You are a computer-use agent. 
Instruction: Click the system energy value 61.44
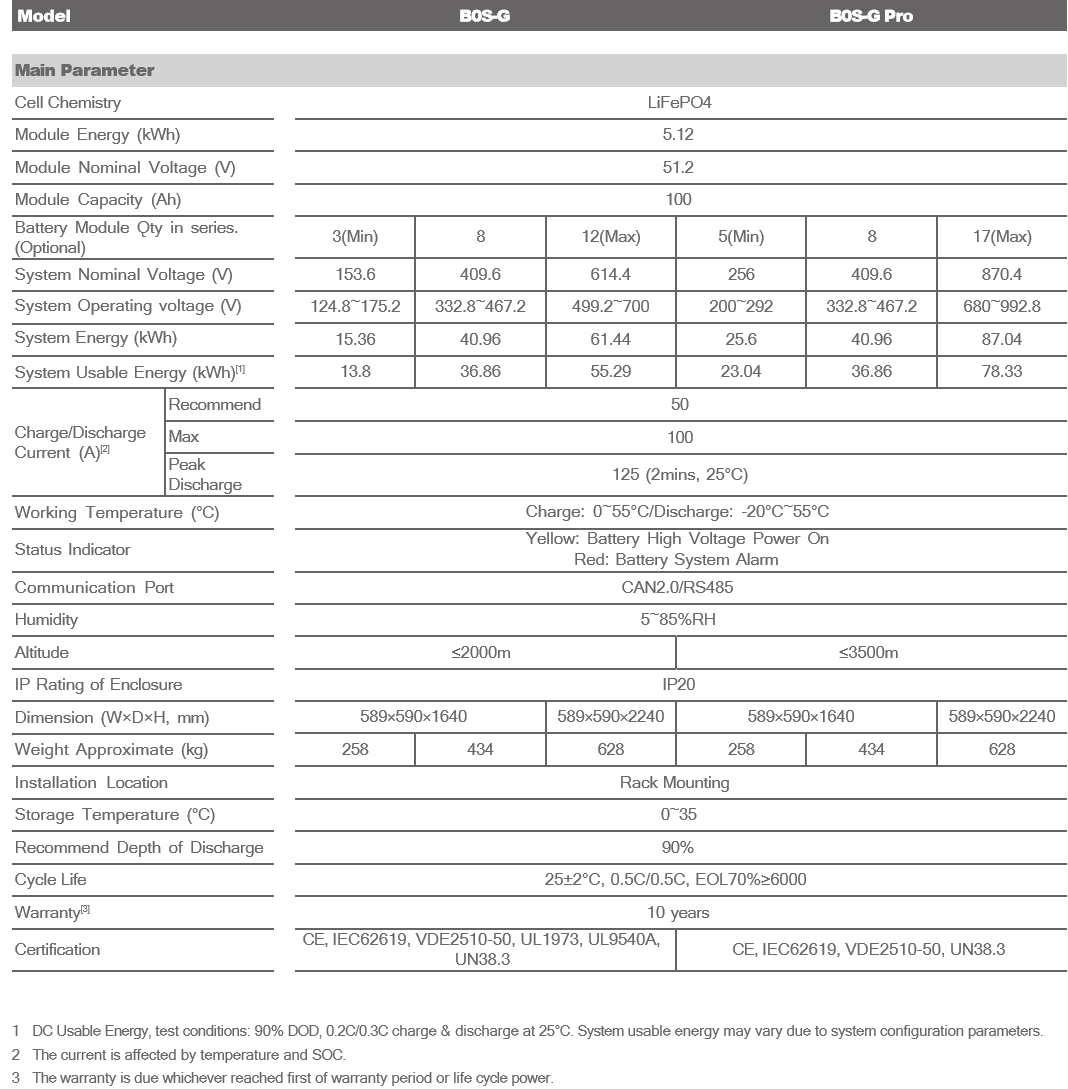[610, 340]
